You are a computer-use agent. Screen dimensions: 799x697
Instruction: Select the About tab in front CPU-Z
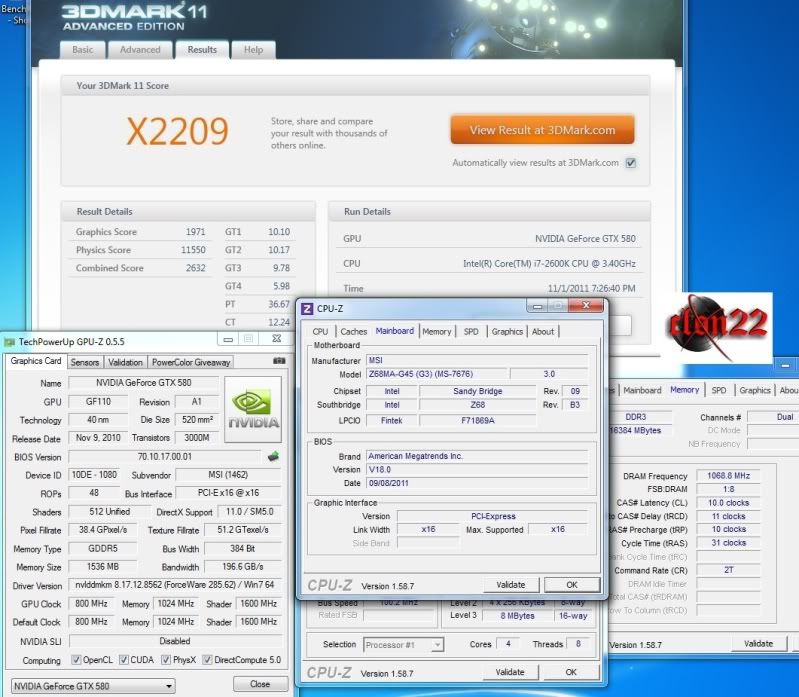[x=543, y=332]
